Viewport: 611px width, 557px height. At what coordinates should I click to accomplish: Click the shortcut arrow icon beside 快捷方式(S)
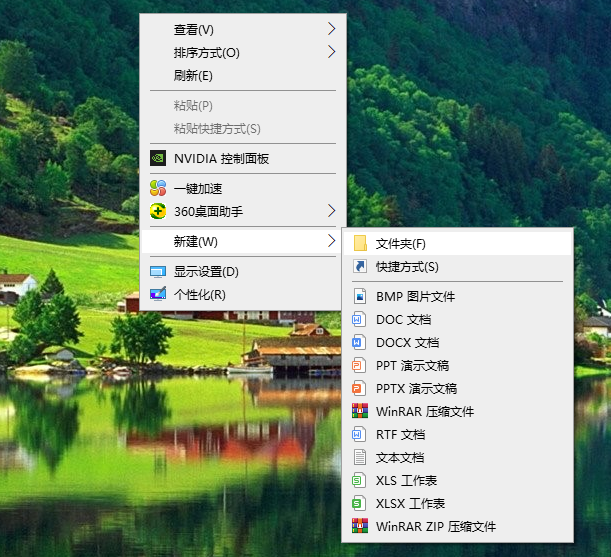360,267
